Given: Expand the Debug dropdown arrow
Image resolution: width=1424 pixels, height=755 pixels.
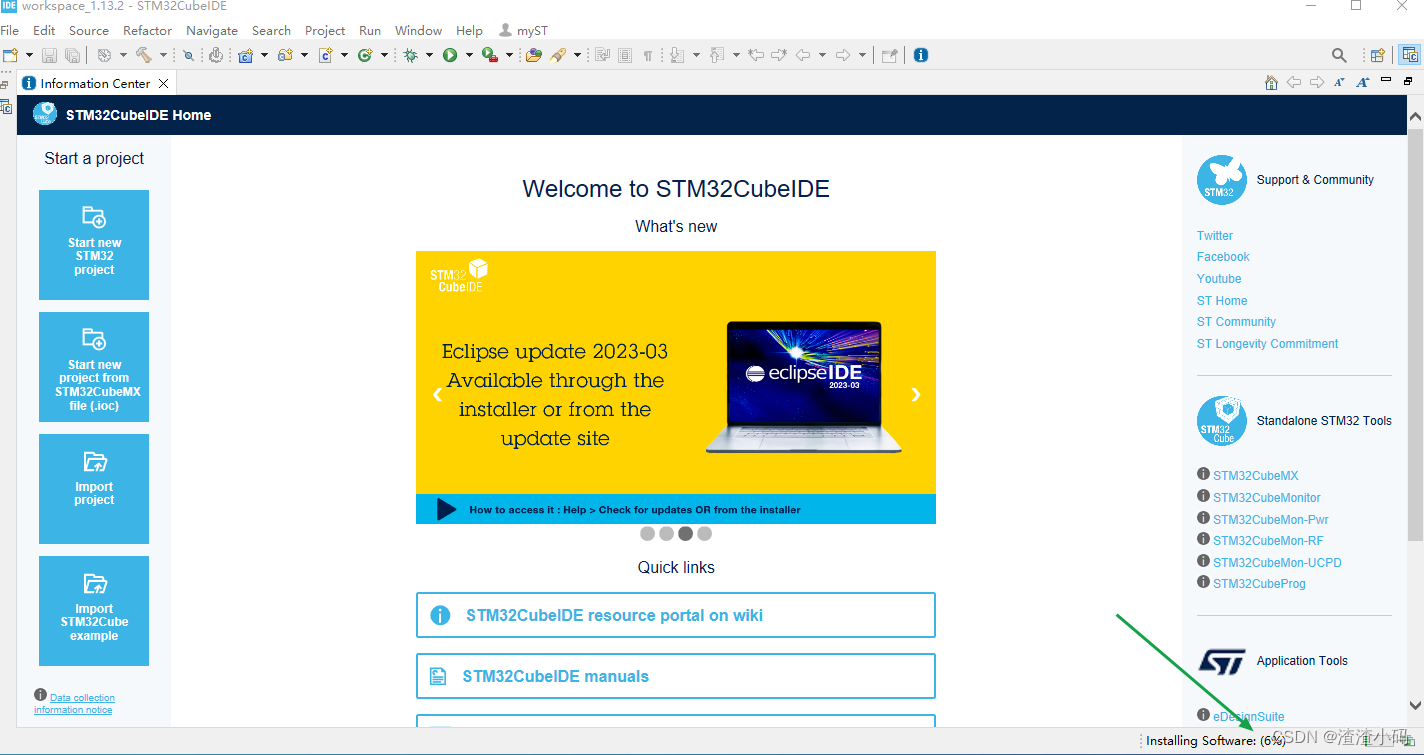Looking at the screenshot, I should click(429, 55).
